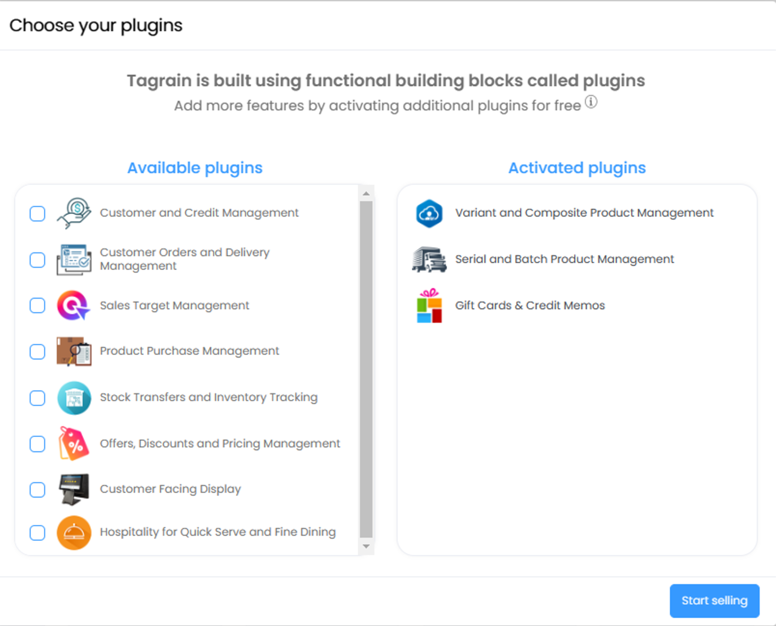Screen dimensions: 776x626
Task: Tick the Sales Target Management checkbox
Action: point(37,306)
